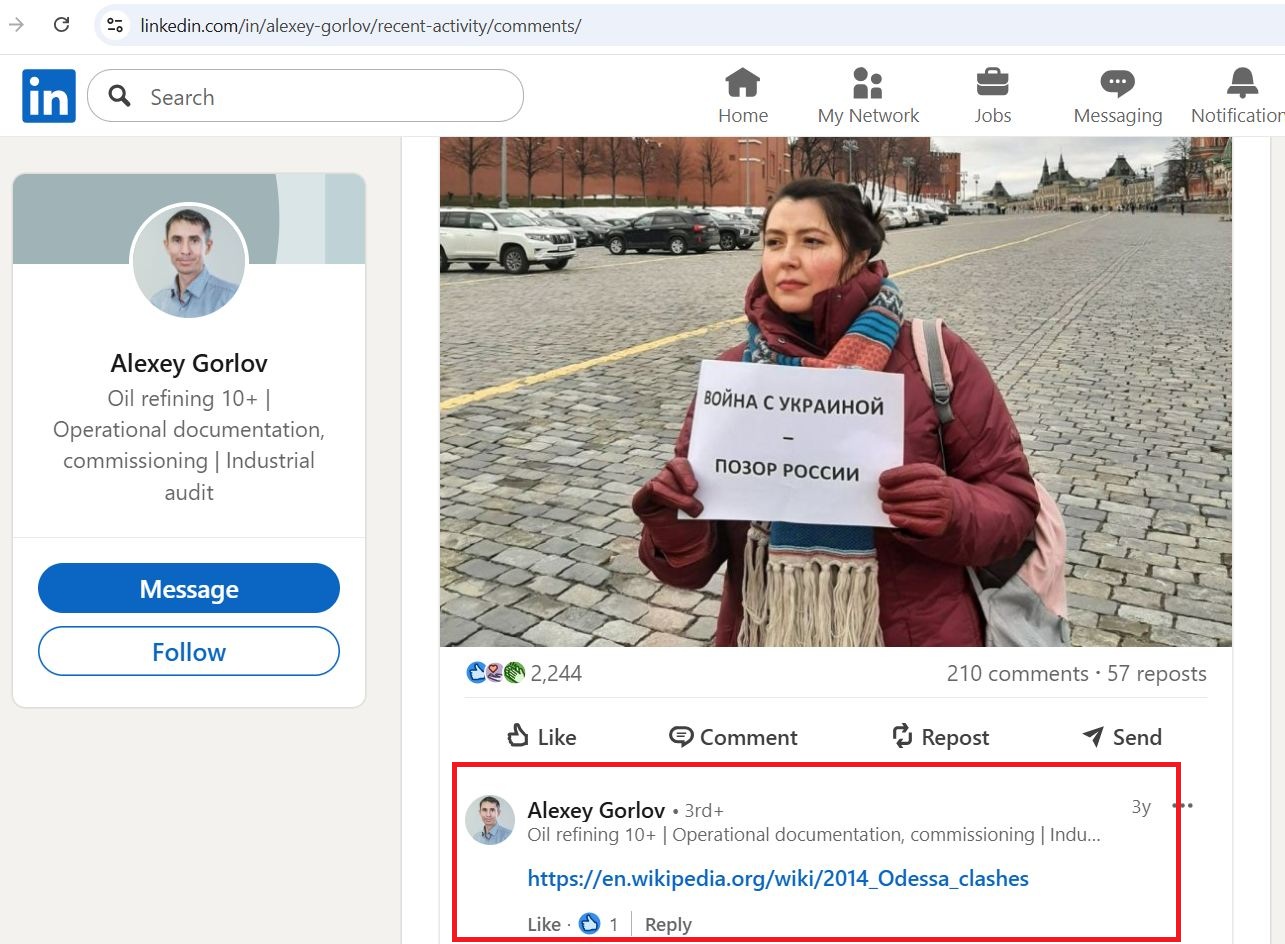Open site information in the address bar
The image size is (1285, 944).
[x=115, y=25]
